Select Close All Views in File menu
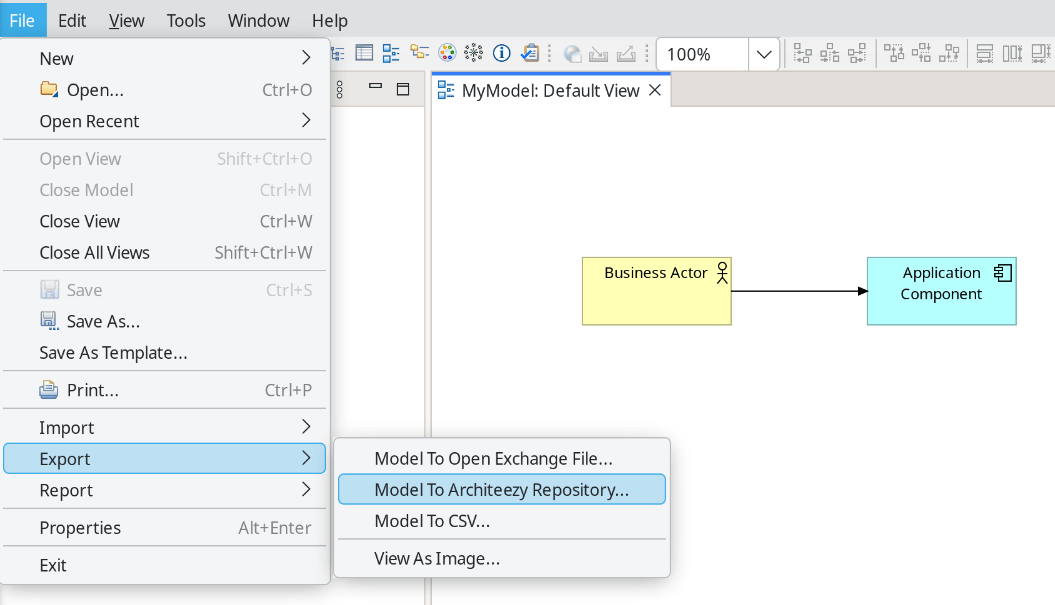This screenshot has height=605, width=1055. click(165, 252)
